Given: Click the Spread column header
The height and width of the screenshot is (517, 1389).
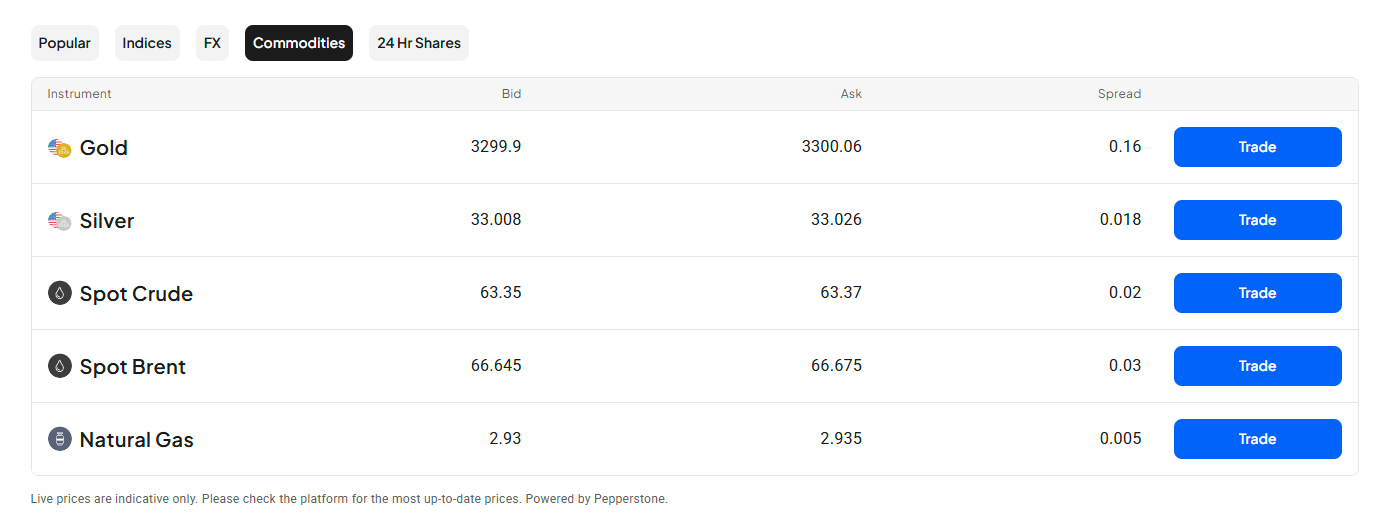Looking at the screenshot, I should 1119,94.
